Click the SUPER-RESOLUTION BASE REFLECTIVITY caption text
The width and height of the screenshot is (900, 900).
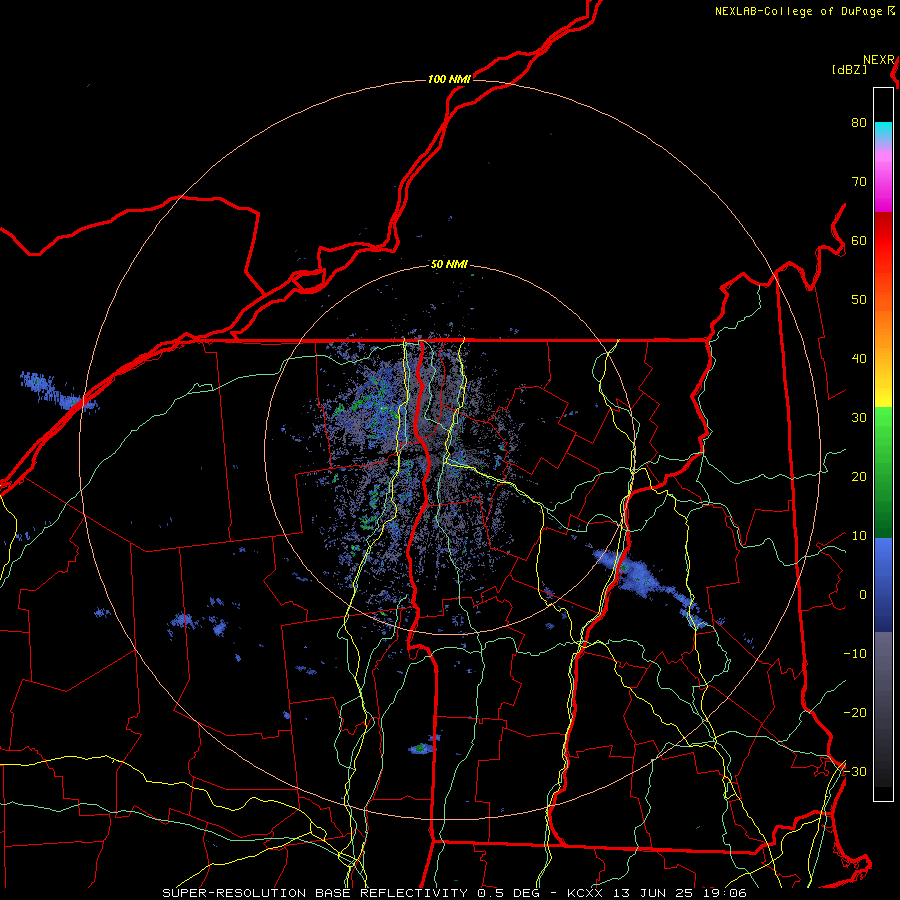[313, 893]
